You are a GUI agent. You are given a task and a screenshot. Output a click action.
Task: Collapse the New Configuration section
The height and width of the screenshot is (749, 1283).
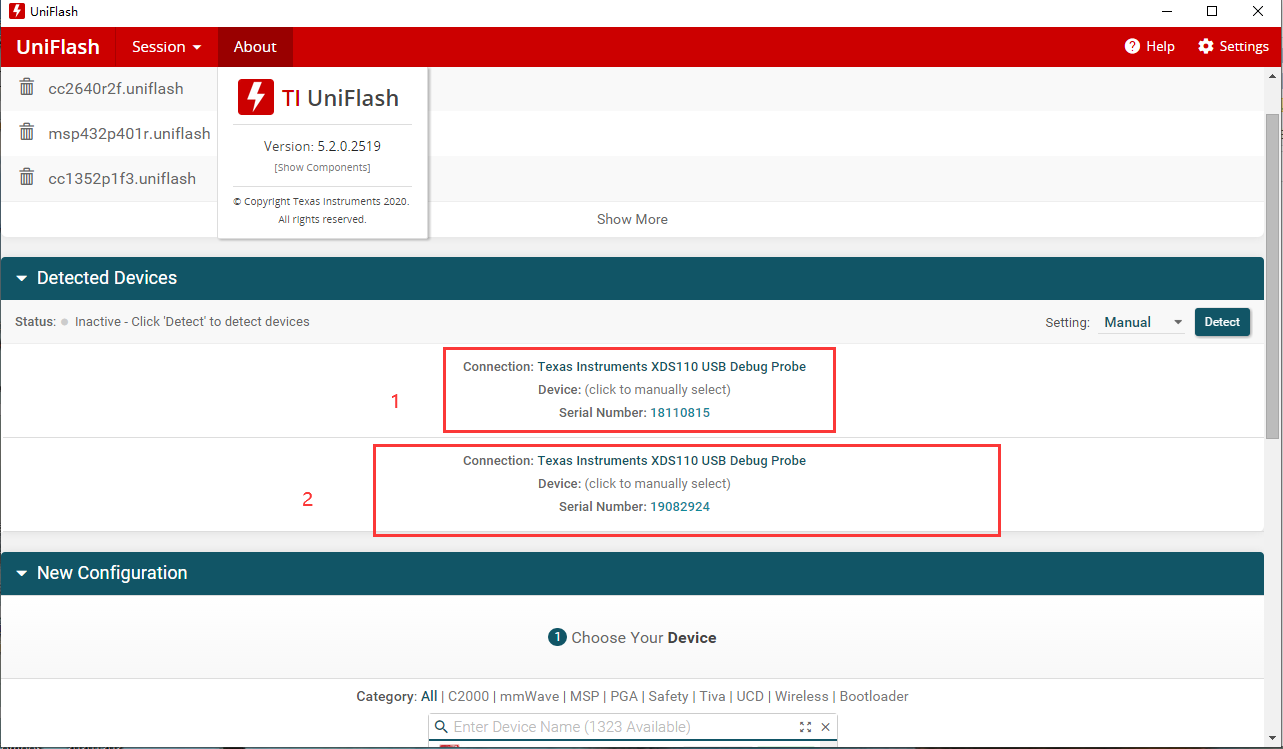22,573
